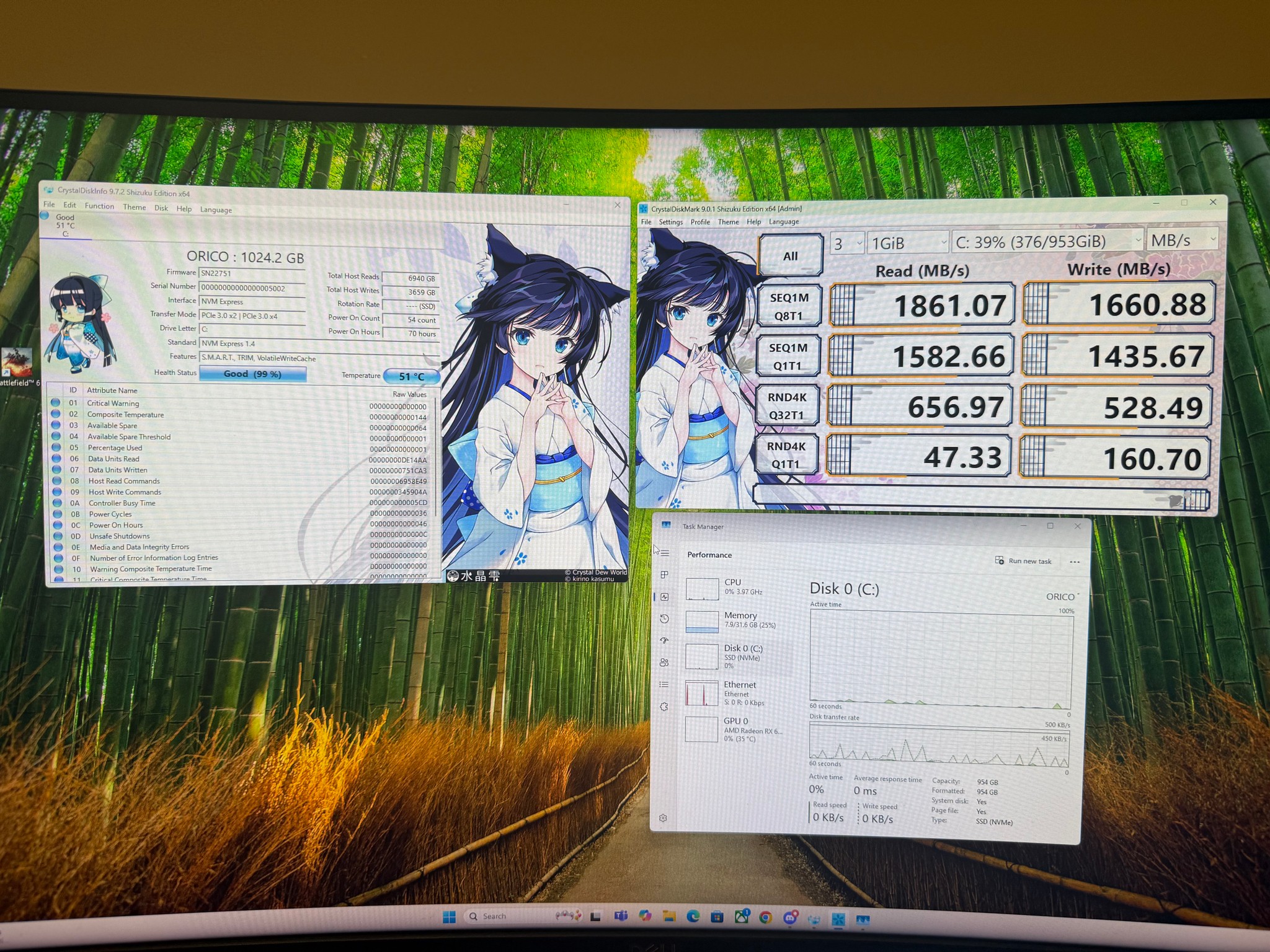This screenshot has height=952, width=1270.
Task: Open Google Chrome from the taskbar
Action: [x=766, y=917]
